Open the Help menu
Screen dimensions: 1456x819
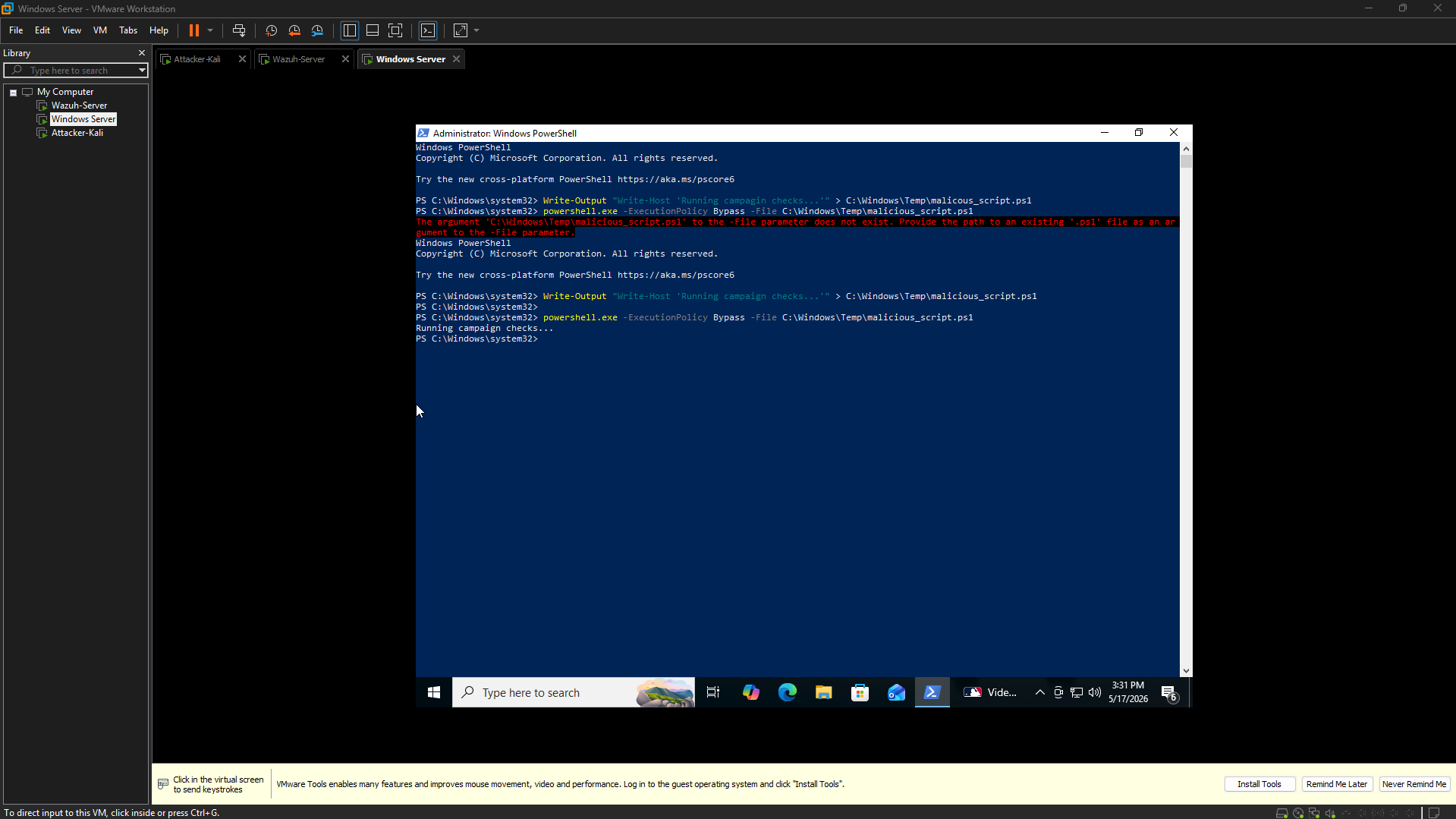[159, 30]
